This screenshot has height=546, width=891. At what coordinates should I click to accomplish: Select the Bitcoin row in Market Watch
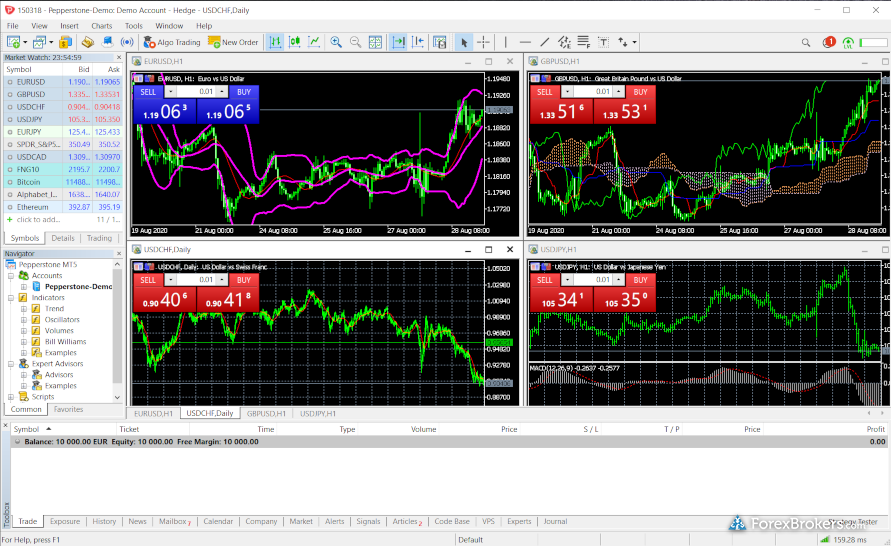[x=64, y=182]
